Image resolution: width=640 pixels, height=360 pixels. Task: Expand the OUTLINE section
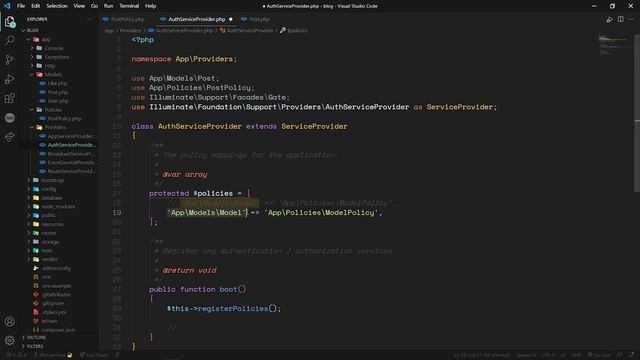point(37,338)
